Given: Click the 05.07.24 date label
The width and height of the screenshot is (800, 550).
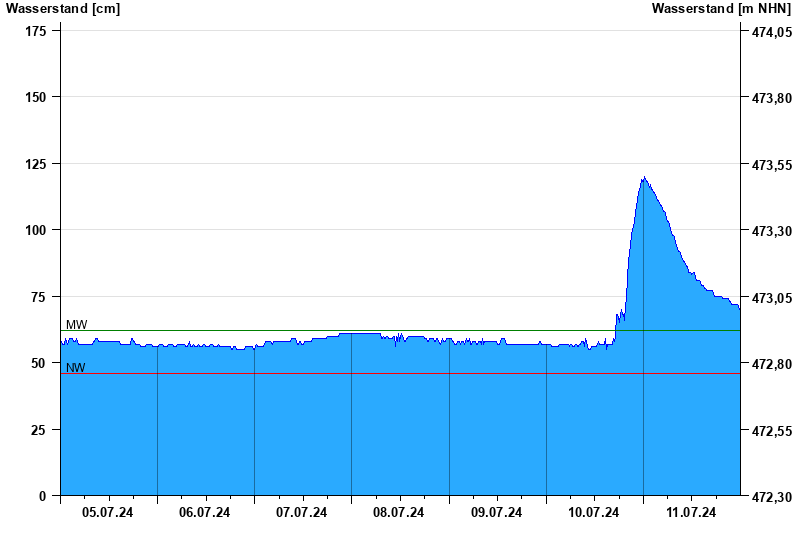Looking at the screenshot, I should pyautogui.click(x=107, y=512).
